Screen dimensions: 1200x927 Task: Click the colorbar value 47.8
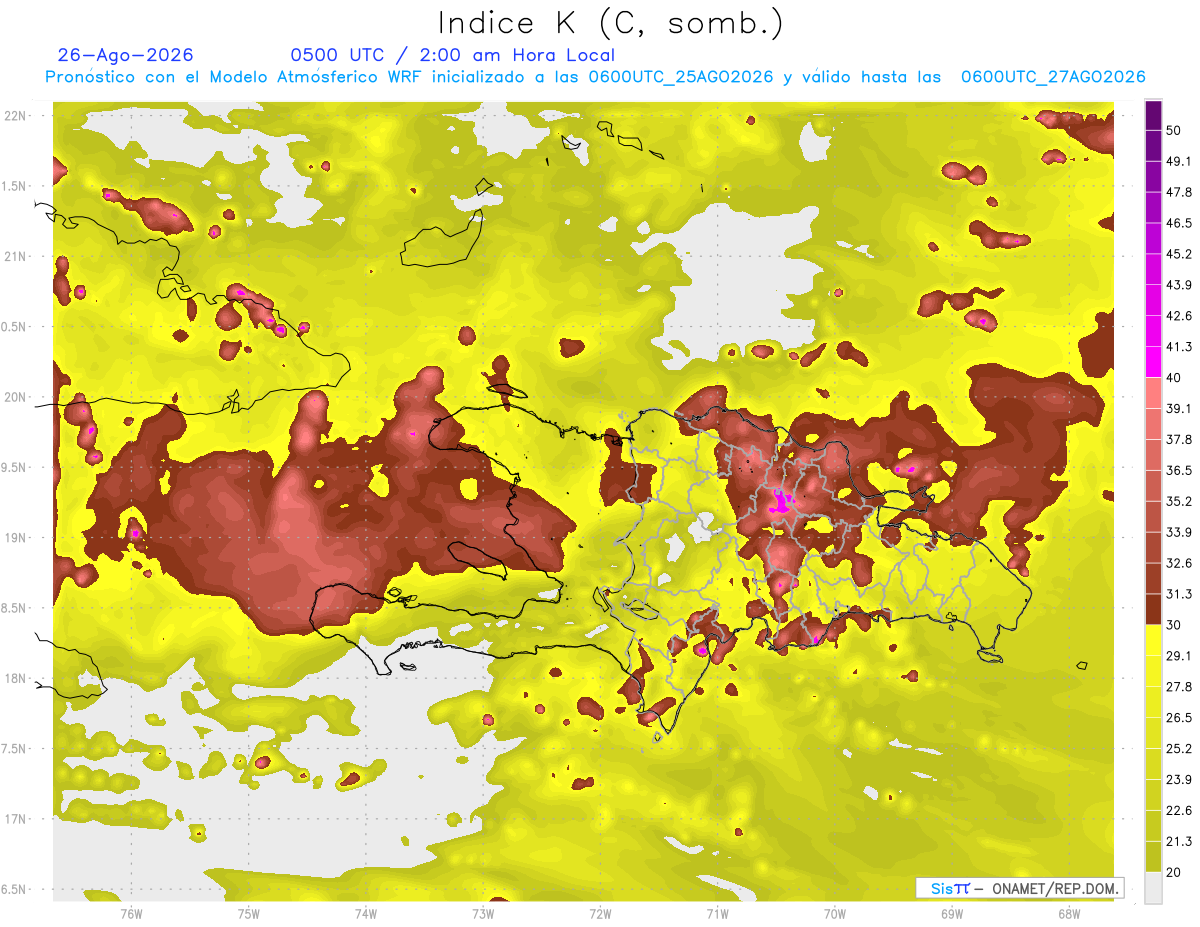pos(1179,192)
